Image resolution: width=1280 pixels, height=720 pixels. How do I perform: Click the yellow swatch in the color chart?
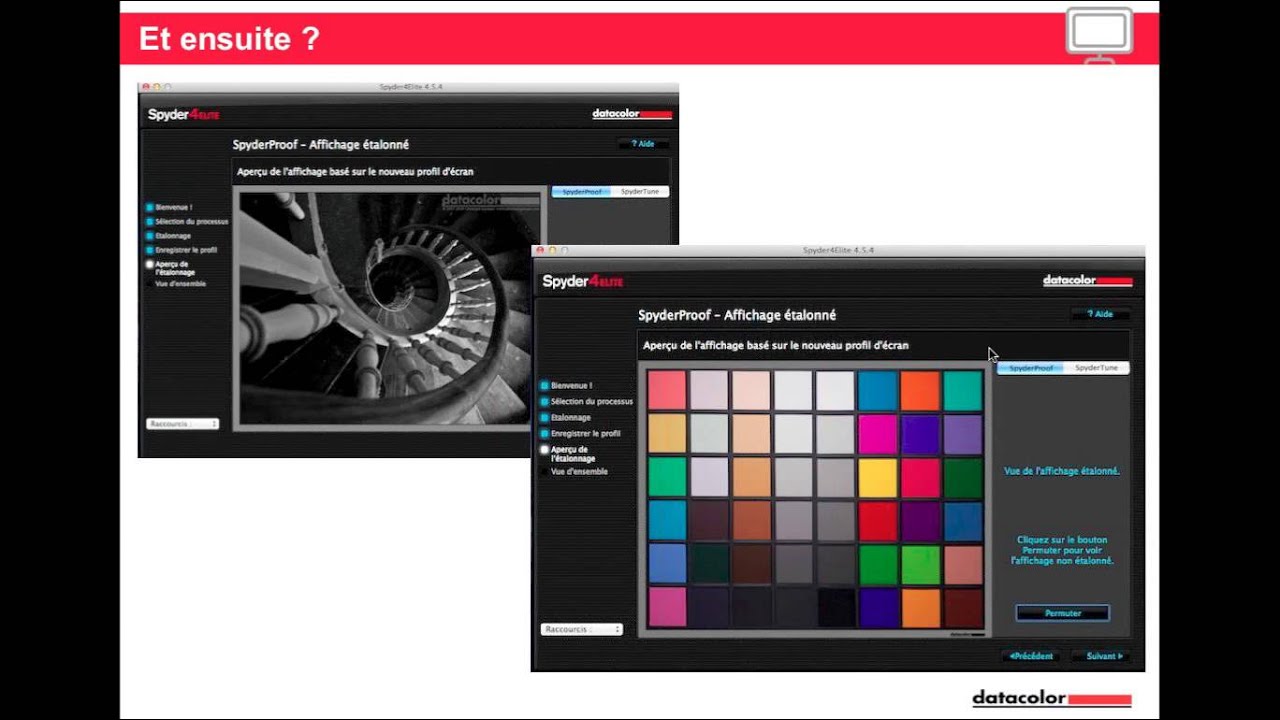(x=877, y=478)
